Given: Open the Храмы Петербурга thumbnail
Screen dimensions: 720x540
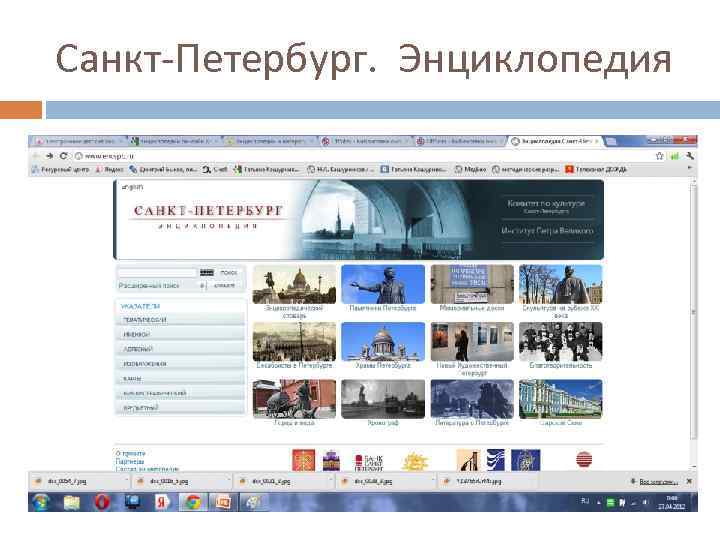Looking at the screenshot, I should coord(383,342).
